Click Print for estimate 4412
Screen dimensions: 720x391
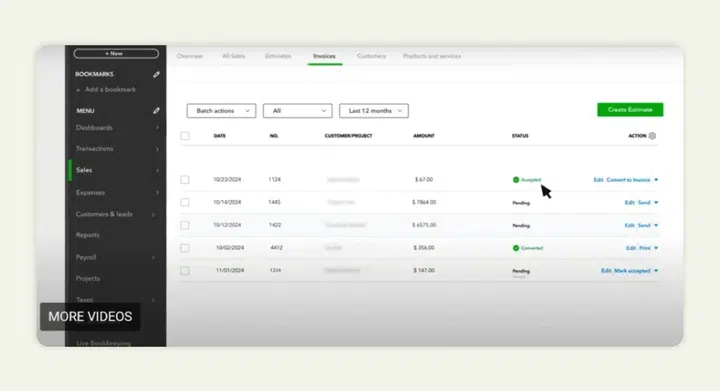click(645, 248)
